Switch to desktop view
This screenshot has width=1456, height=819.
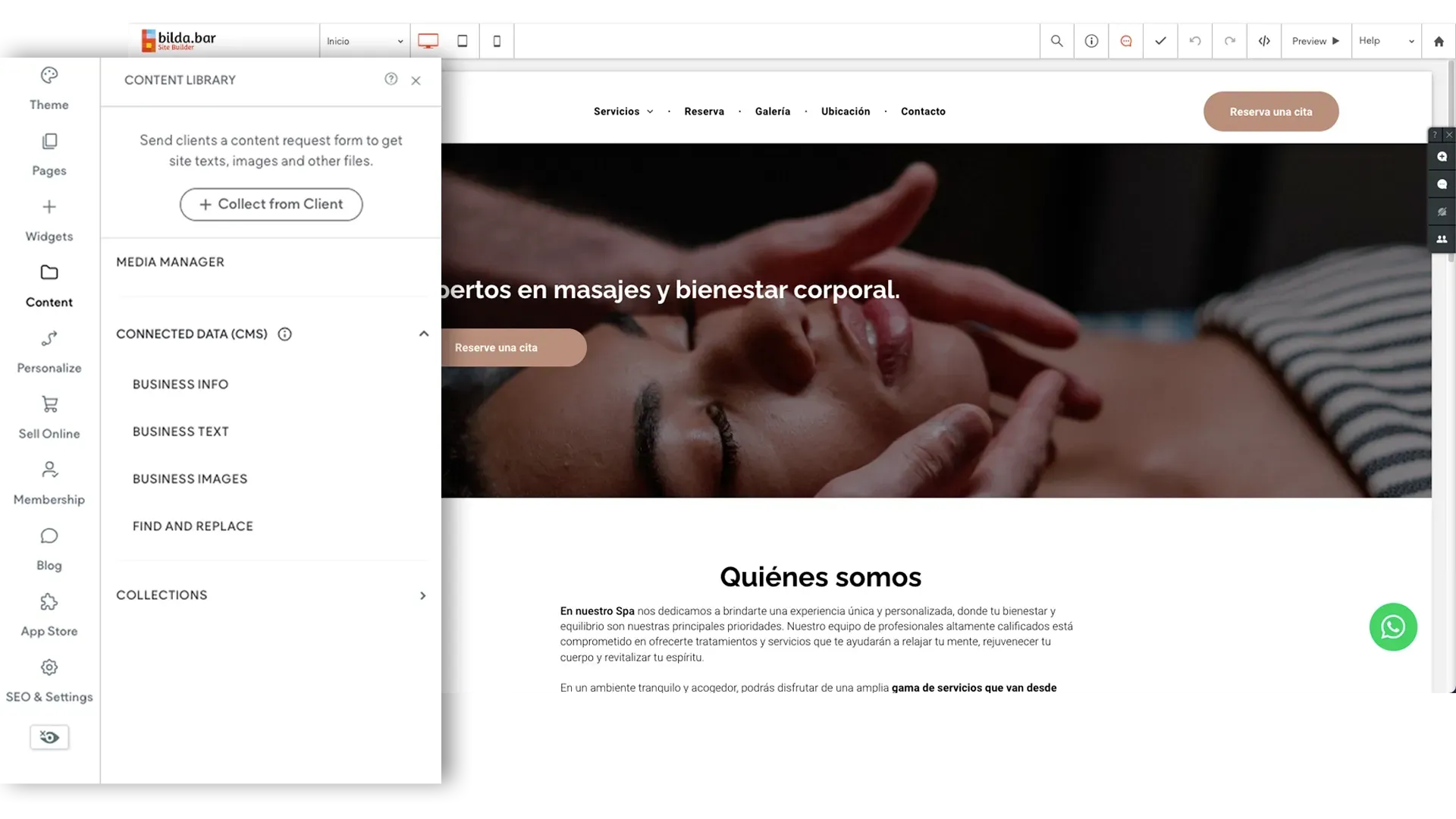pyautogui.click(x=428, y=41)
